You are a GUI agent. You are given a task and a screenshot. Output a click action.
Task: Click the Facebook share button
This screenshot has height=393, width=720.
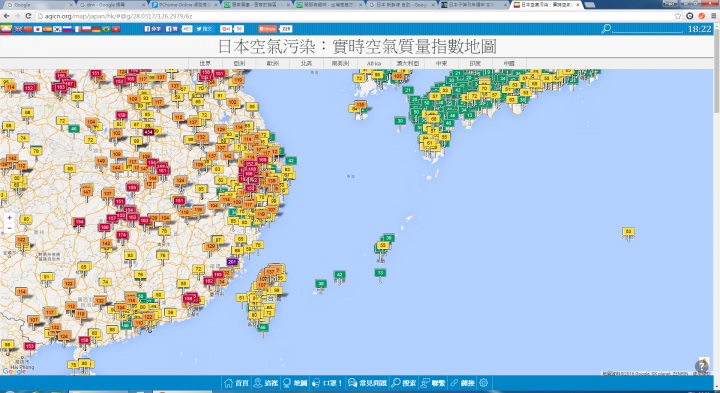click(x=153, y=28)
